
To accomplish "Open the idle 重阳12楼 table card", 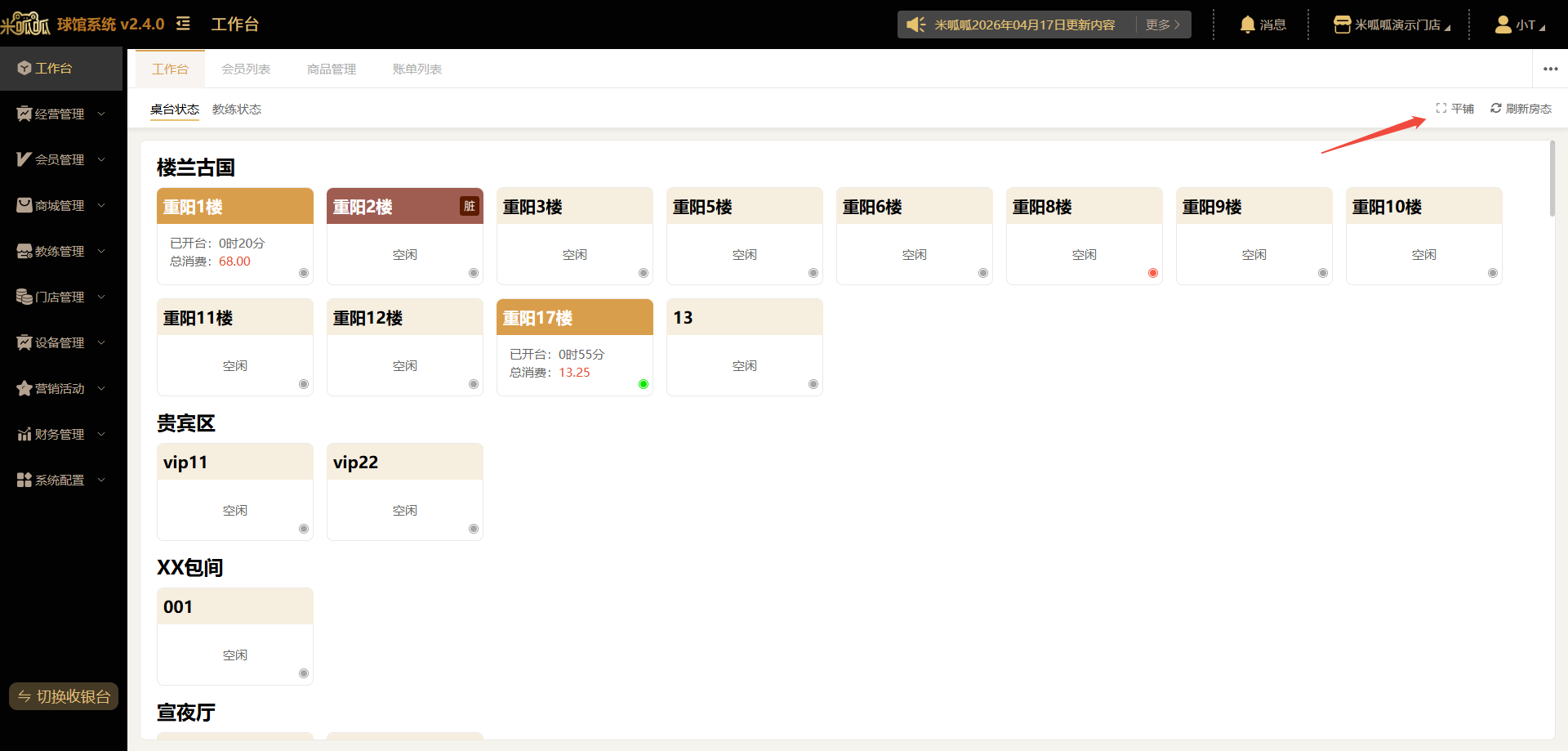I will pos(405,347).
